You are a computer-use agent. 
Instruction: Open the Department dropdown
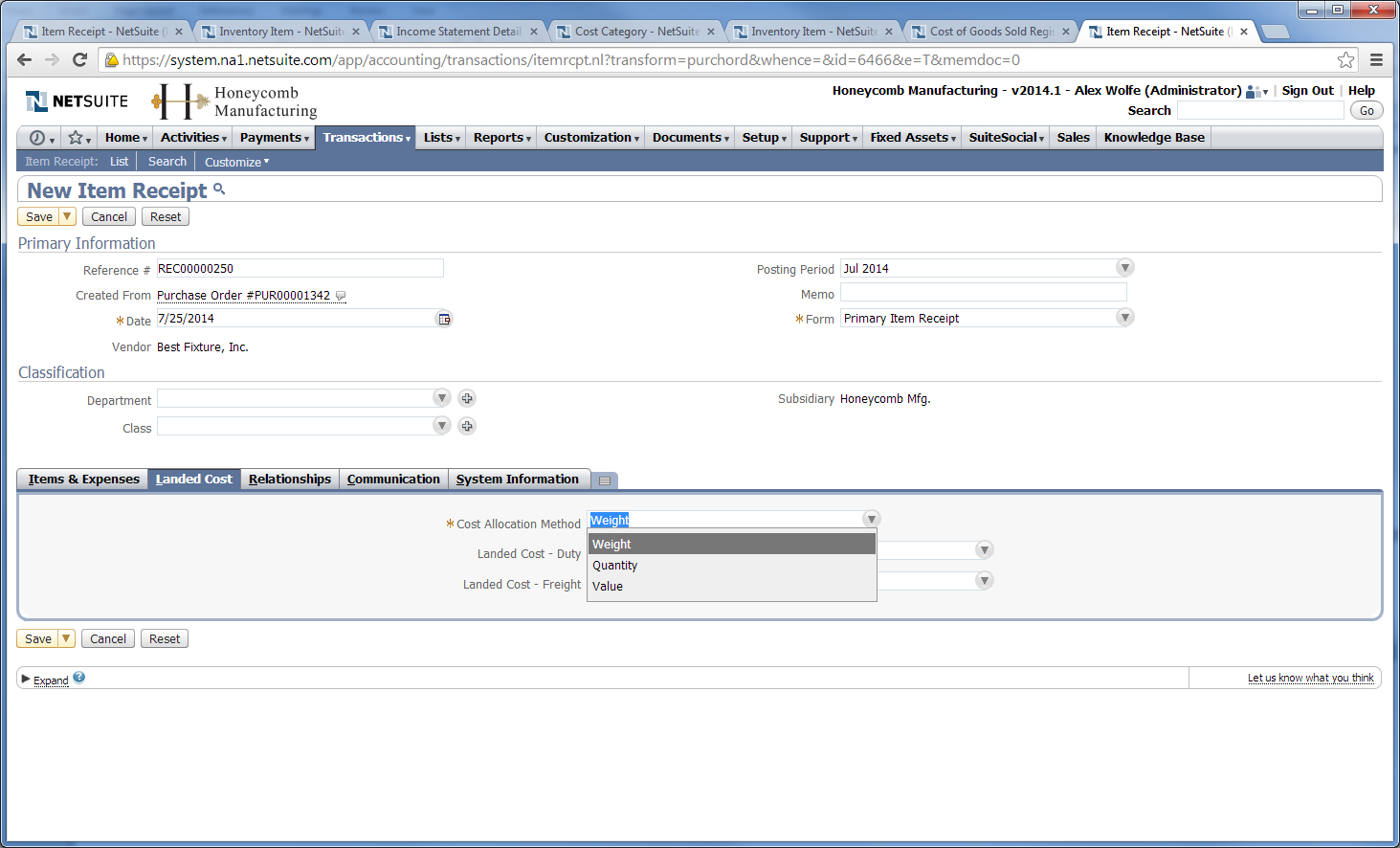(441, 398)
